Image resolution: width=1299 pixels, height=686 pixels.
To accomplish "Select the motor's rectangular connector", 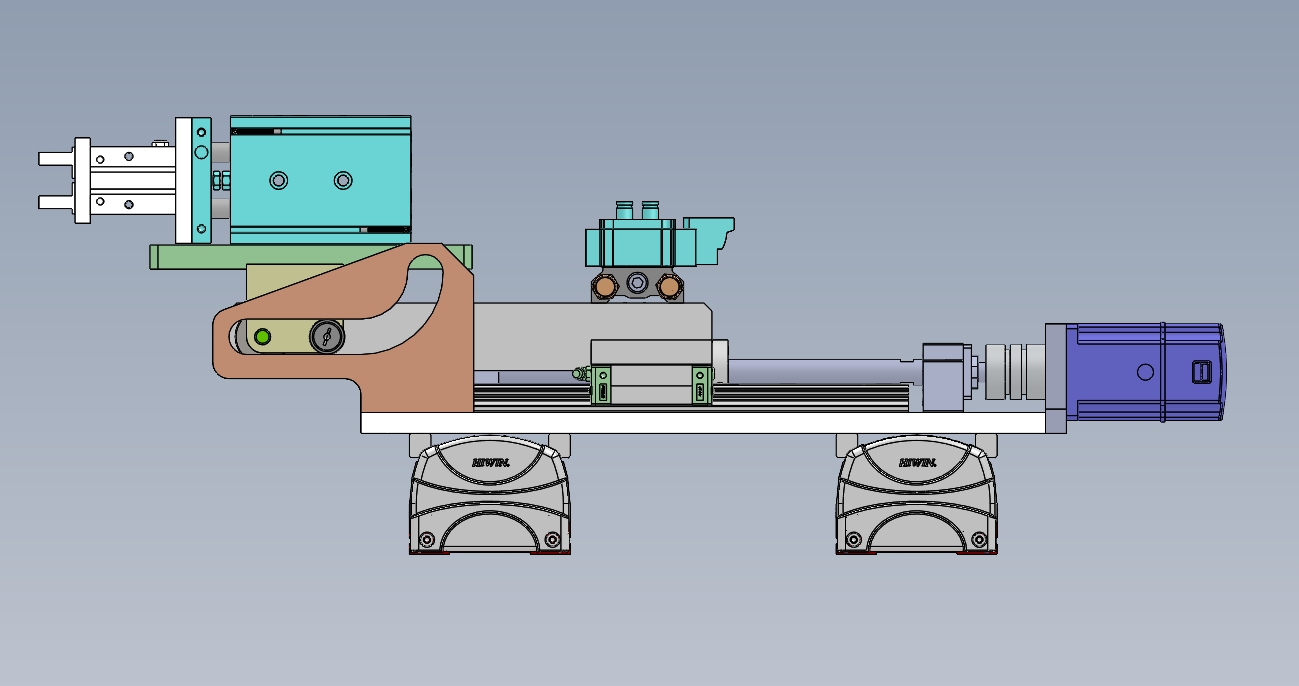I will [x=1202, y=372].
